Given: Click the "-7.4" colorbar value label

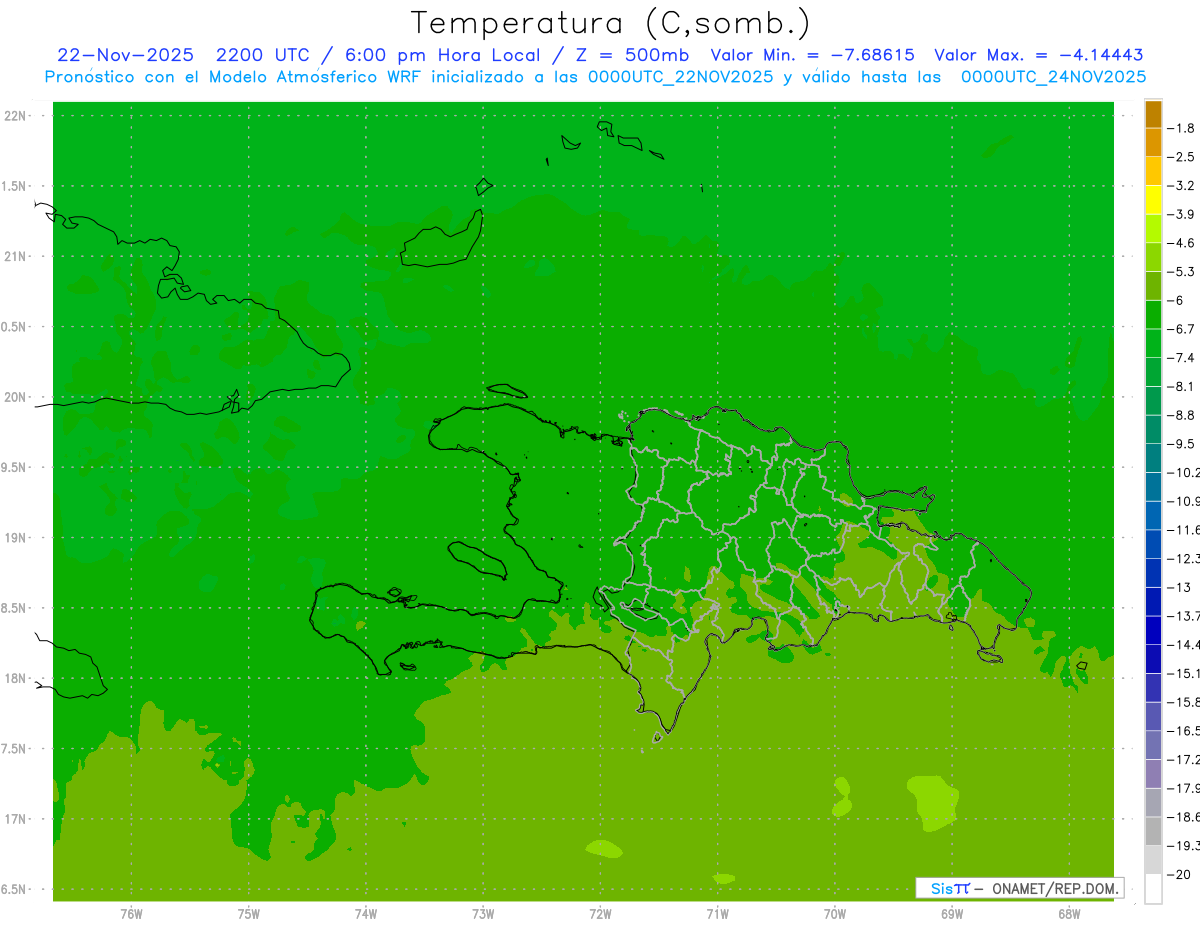Looking at the screenshot, I should click(1183, 358).
